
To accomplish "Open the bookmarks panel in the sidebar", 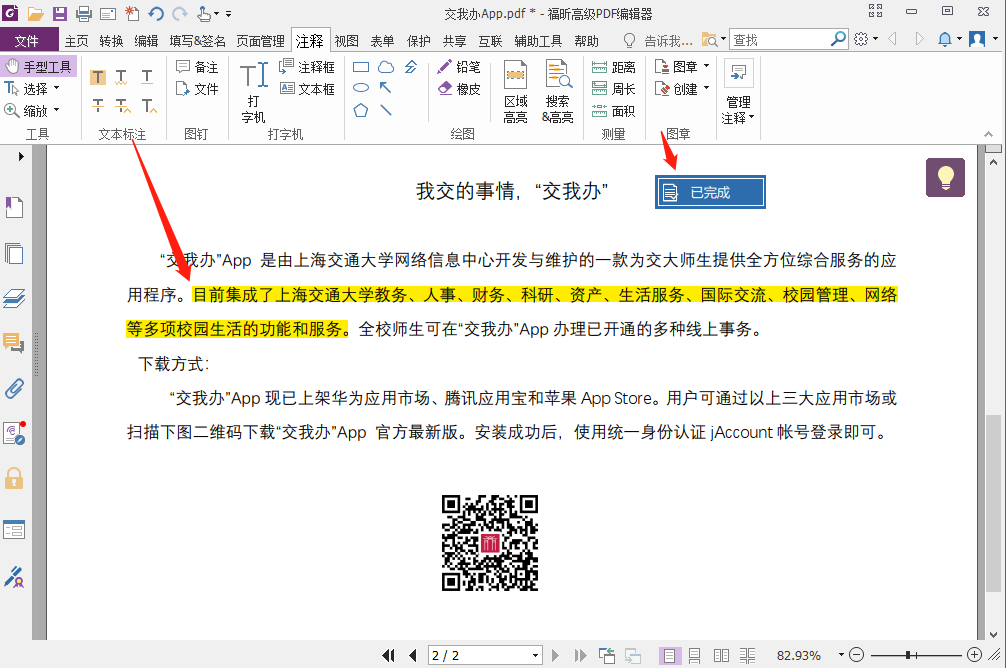I will [15, 207].
